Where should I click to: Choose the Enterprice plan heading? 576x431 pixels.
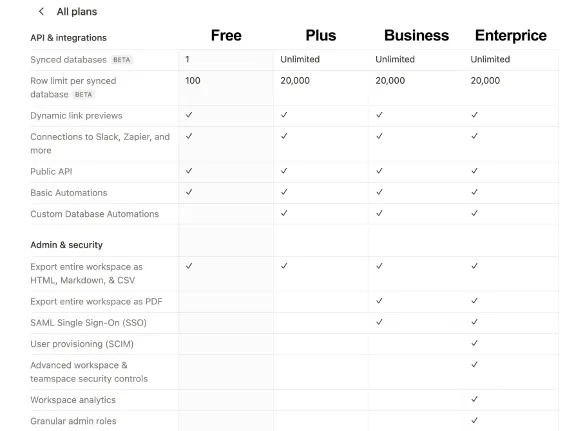(511, 36)
